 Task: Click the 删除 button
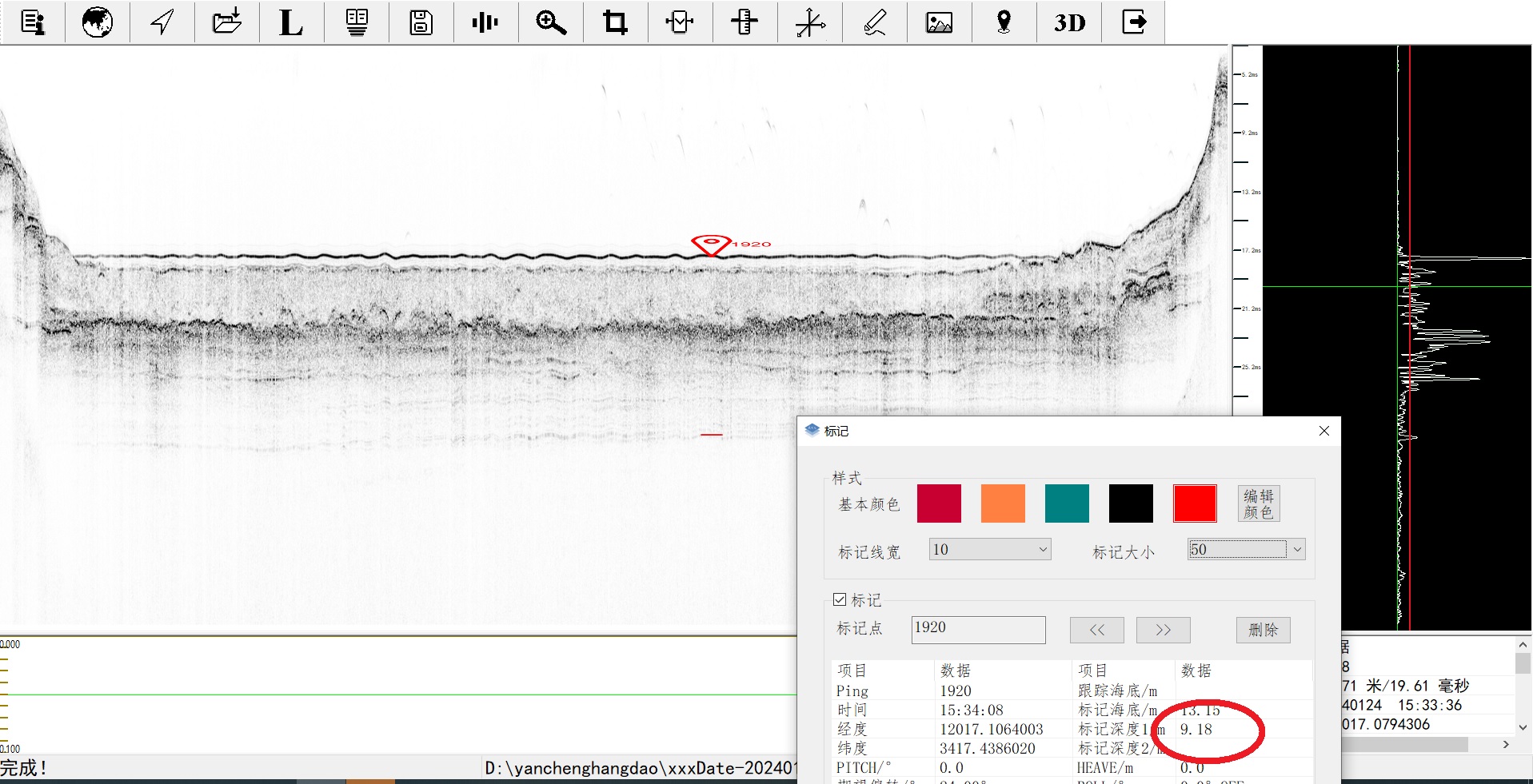[x=1263, y=630]
